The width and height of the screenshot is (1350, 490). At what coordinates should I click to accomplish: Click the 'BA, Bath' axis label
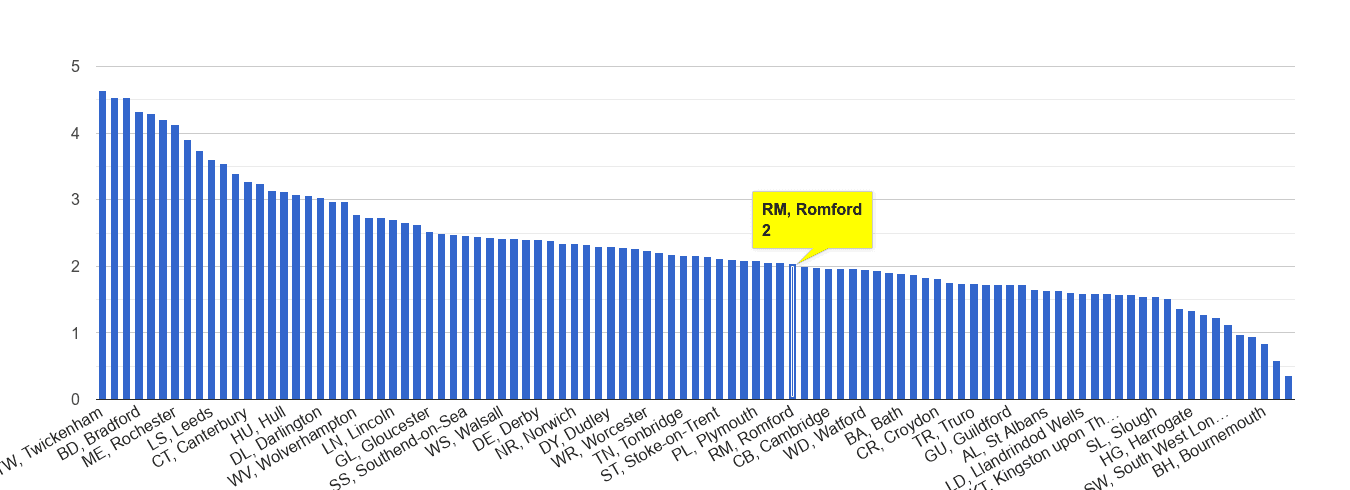(873, 427)
